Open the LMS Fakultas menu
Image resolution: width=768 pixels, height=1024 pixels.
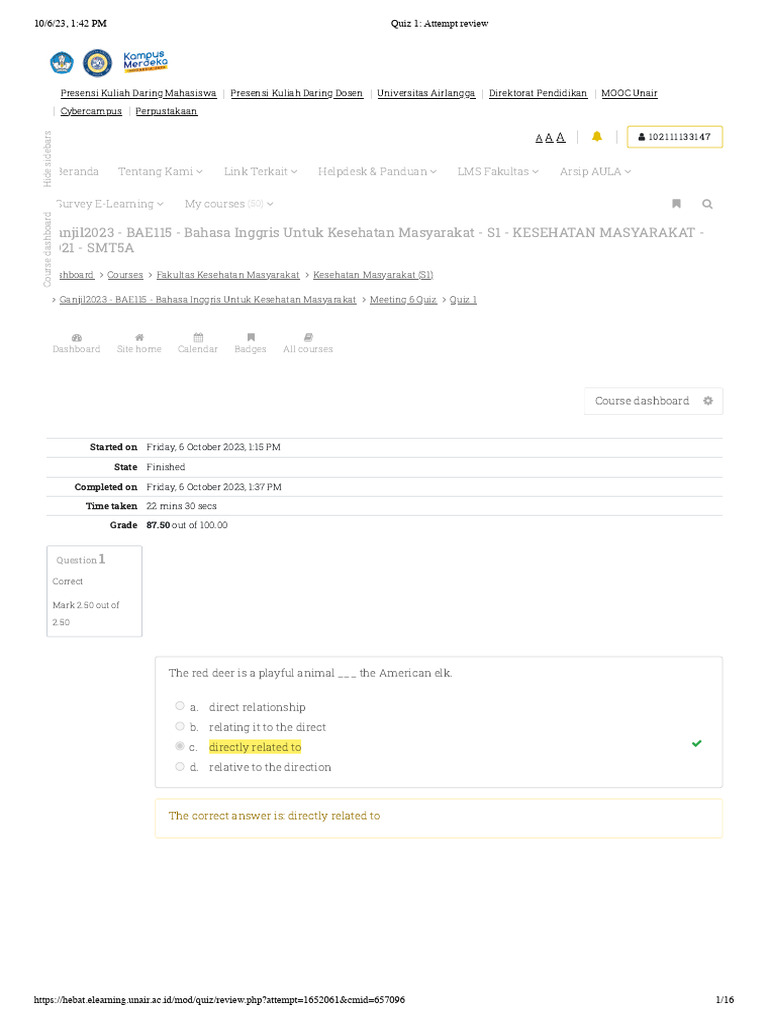pyautogui.click(x=498, y=172)
